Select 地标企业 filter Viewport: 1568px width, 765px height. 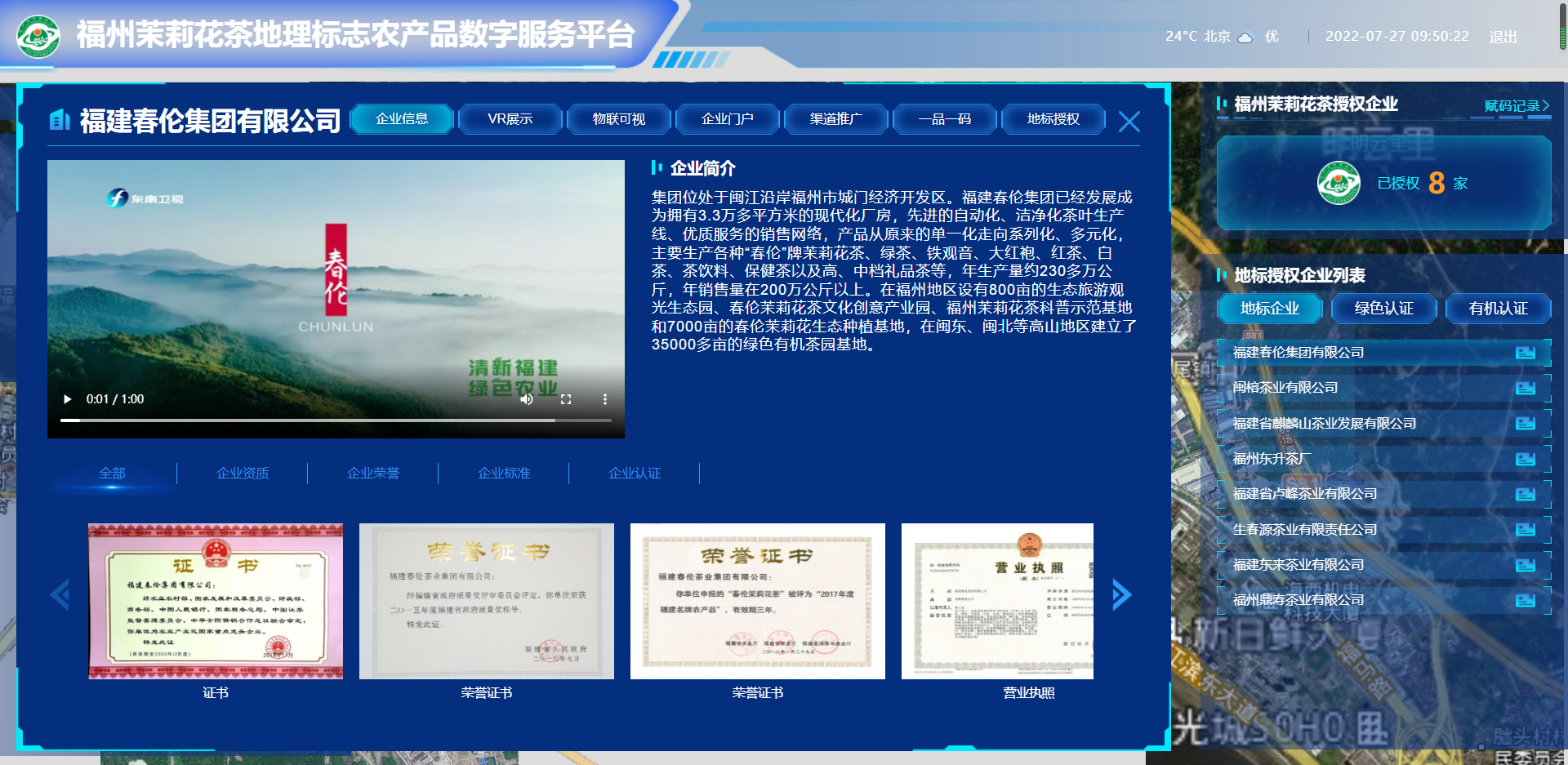(1269, 309)
